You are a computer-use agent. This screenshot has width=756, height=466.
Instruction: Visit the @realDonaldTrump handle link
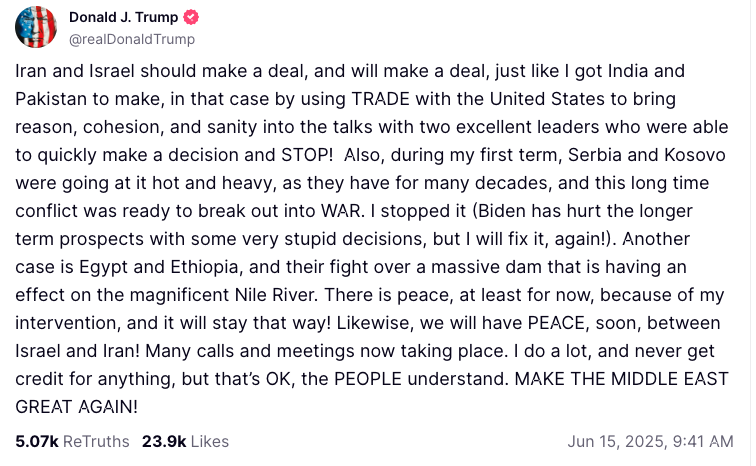click(x=132, y=39)
